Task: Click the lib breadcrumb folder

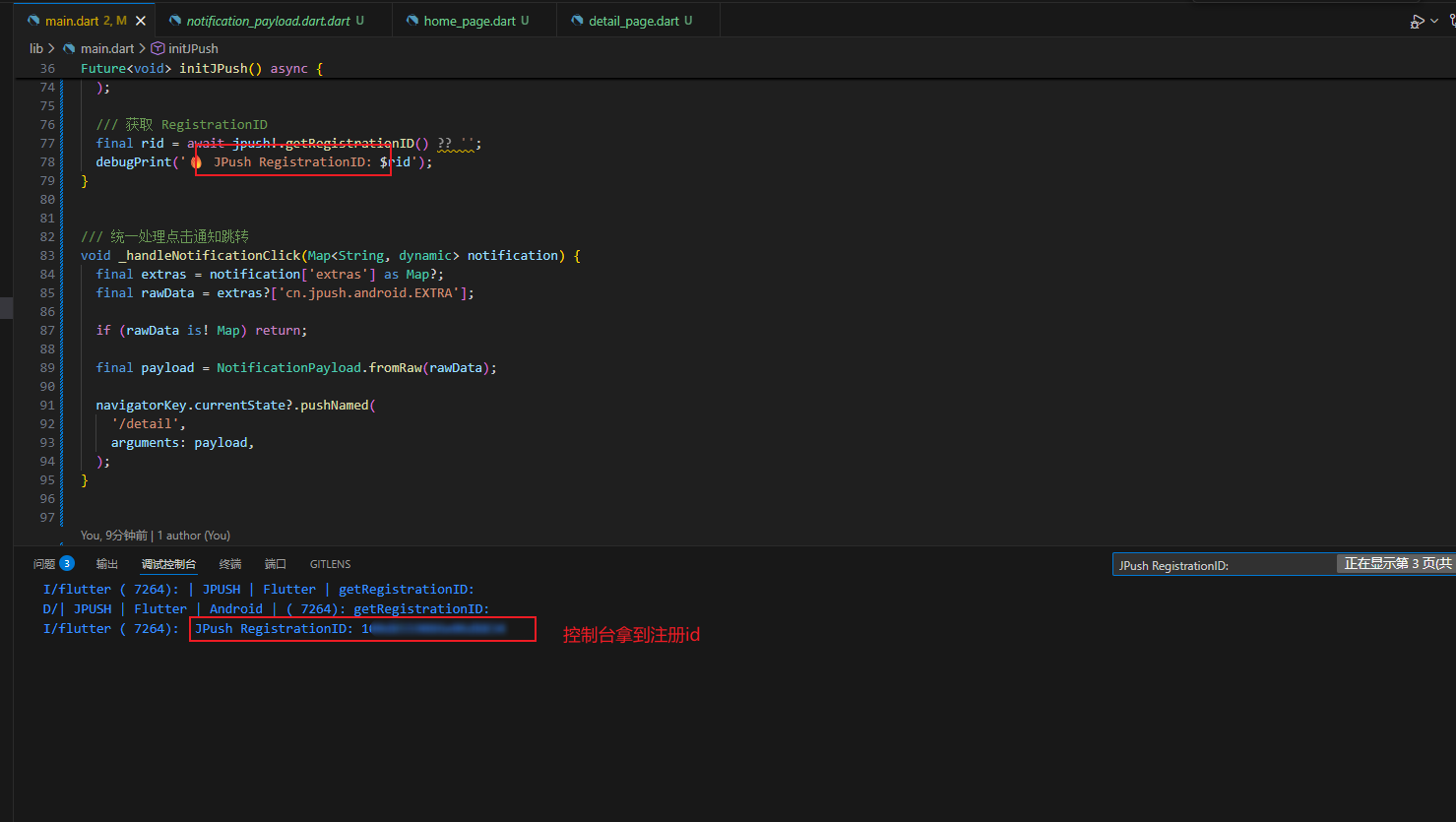Action: tap(36, 48)
